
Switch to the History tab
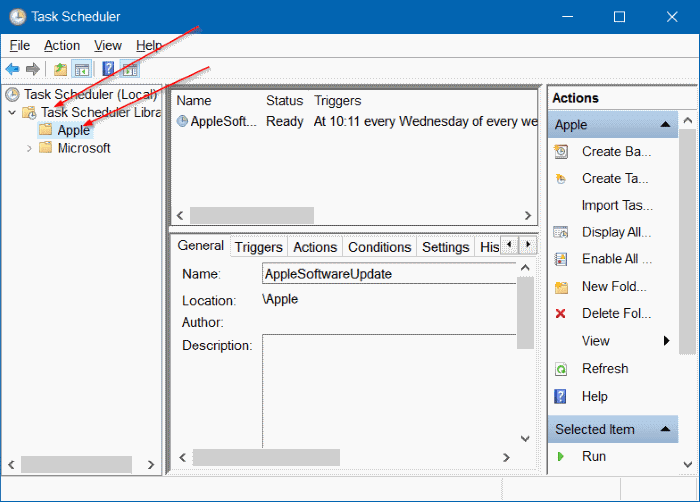click(x=489, y=247)
